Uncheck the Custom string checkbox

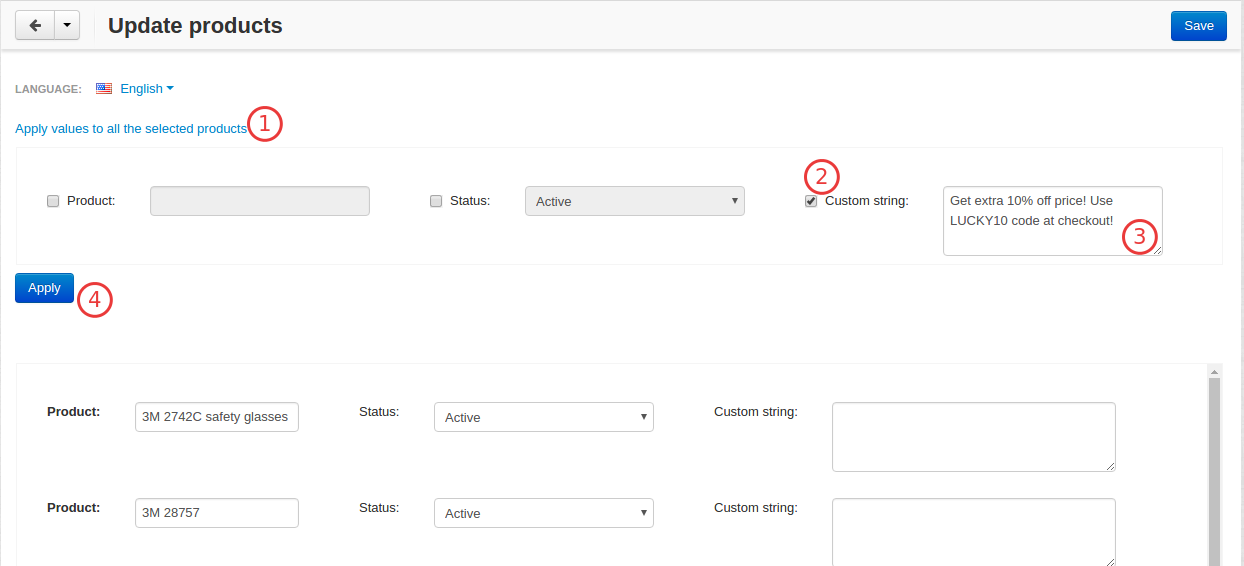[811, 201]
